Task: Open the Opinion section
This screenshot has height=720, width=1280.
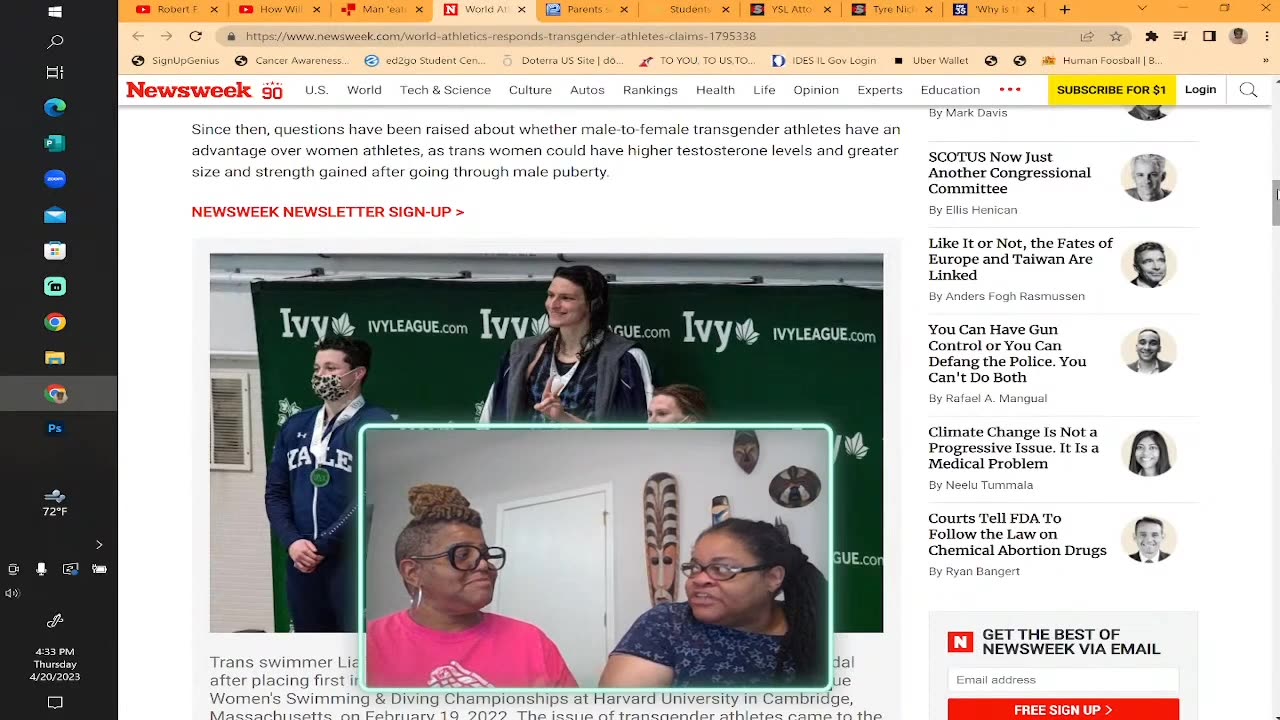Action: [816, 90]
